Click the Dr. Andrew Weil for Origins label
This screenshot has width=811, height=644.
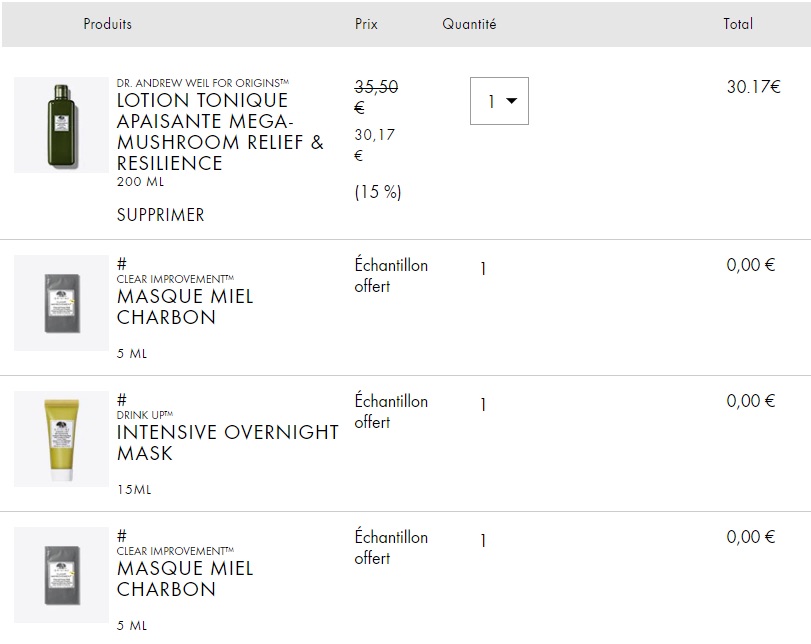203,83
